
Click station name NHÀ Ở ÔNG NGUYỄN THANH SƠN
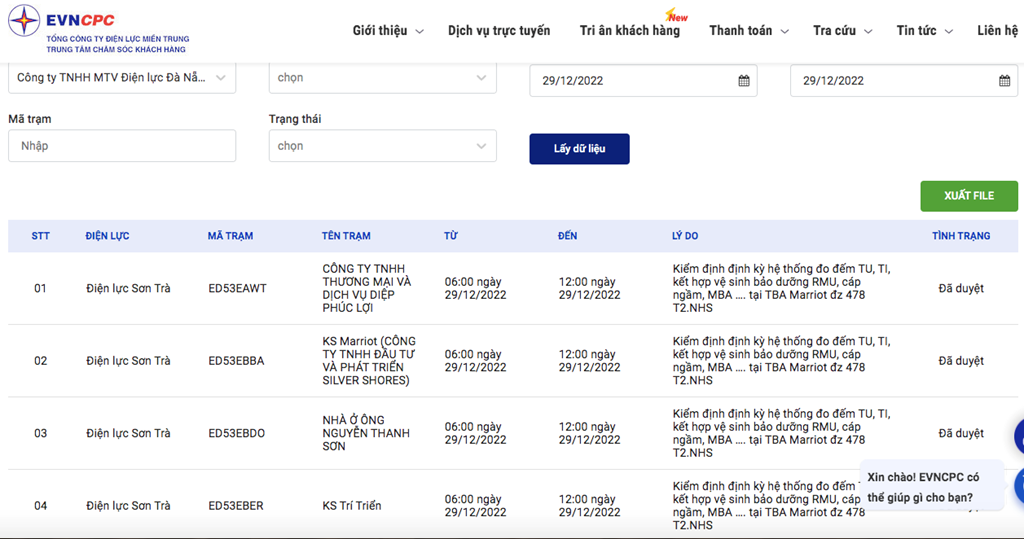pos(366,433)
